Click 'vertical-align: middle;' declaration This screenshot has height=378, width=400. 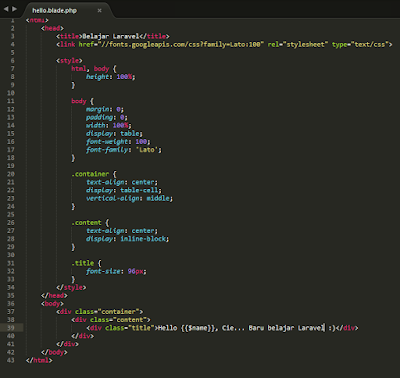pos(129,198)
